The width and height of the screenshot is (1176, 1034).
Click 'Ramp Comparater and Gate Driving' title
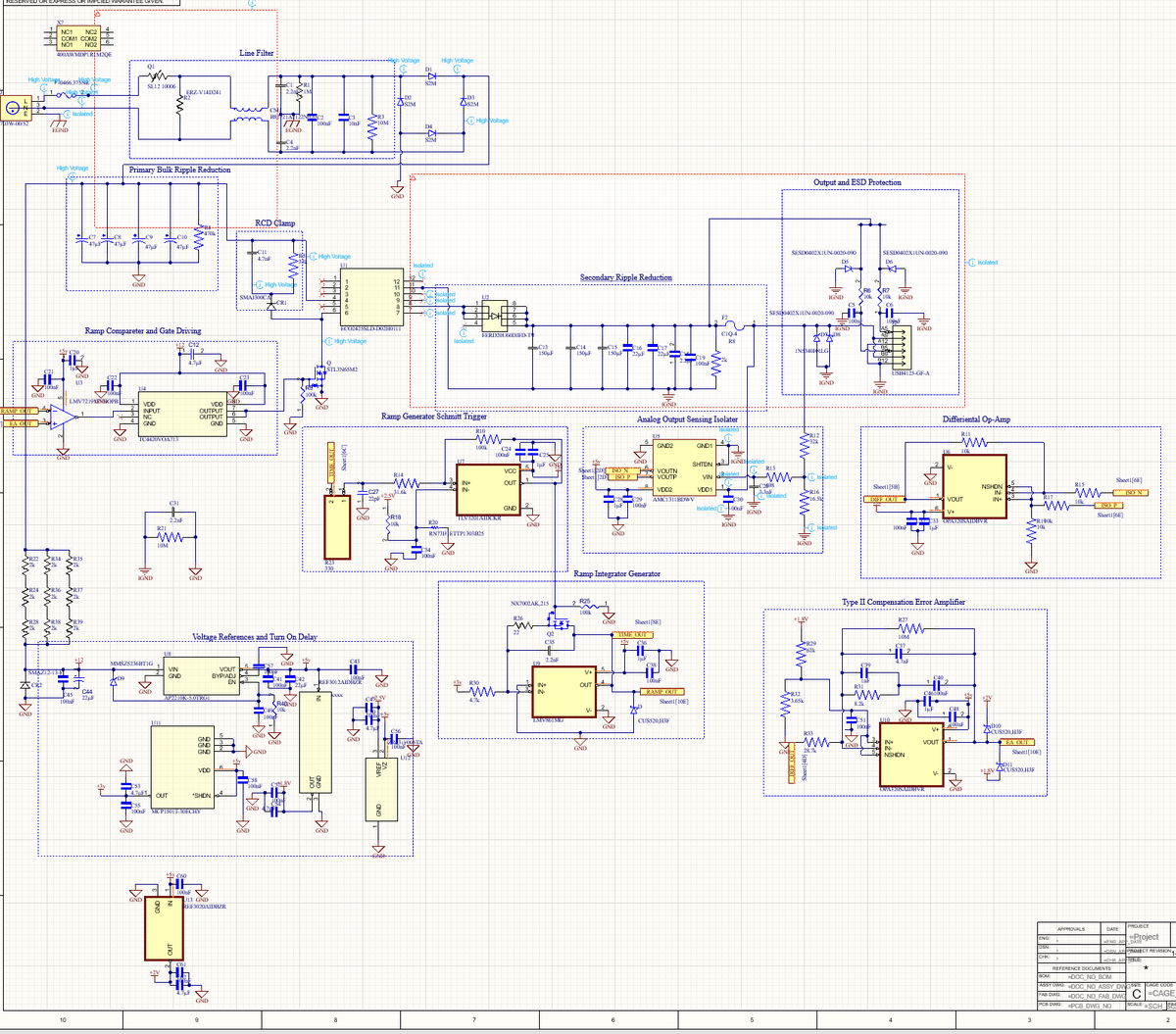tap(143, 331)
